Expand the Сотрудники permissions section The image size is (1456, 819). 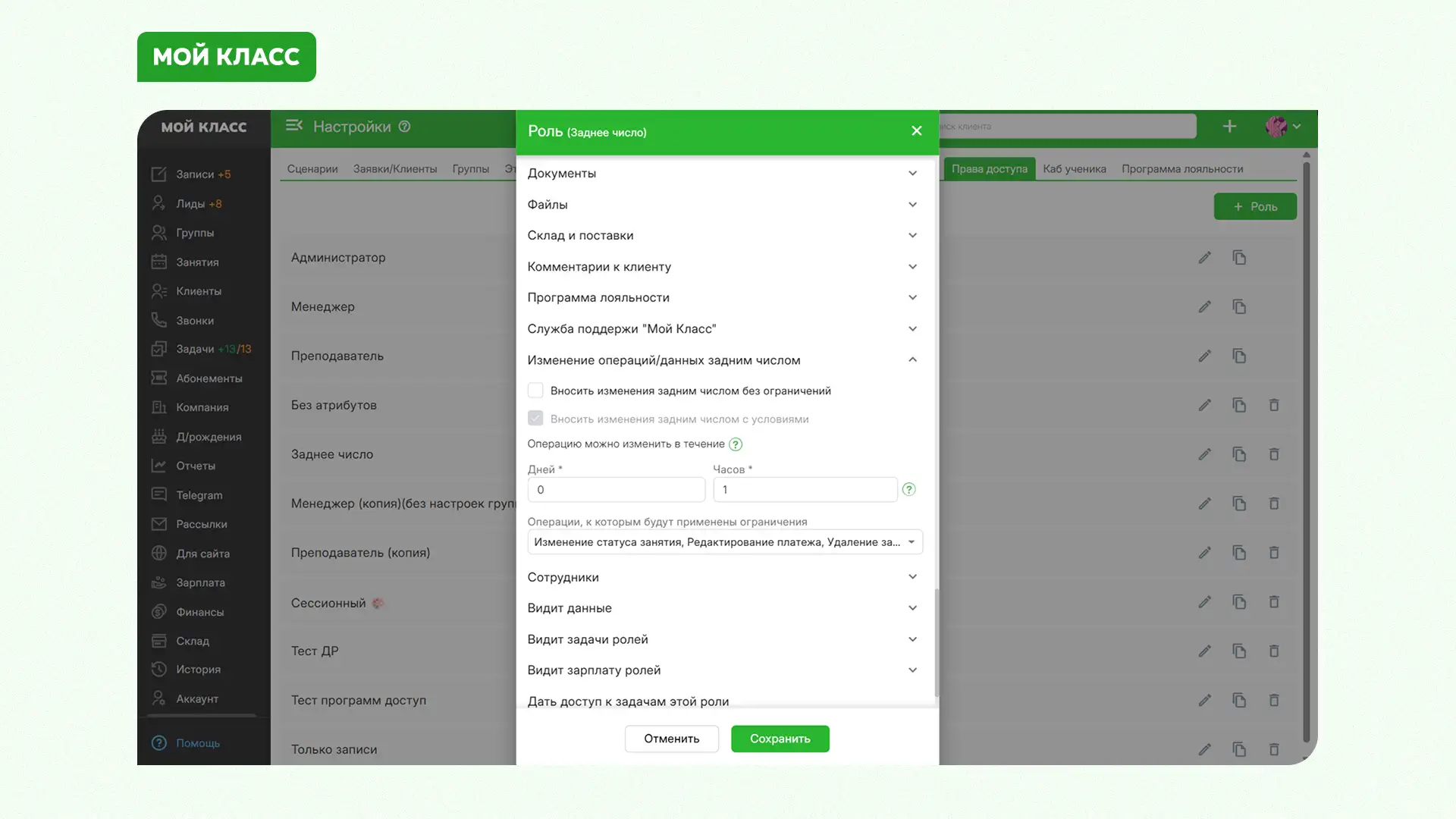[x=722, y=577]
